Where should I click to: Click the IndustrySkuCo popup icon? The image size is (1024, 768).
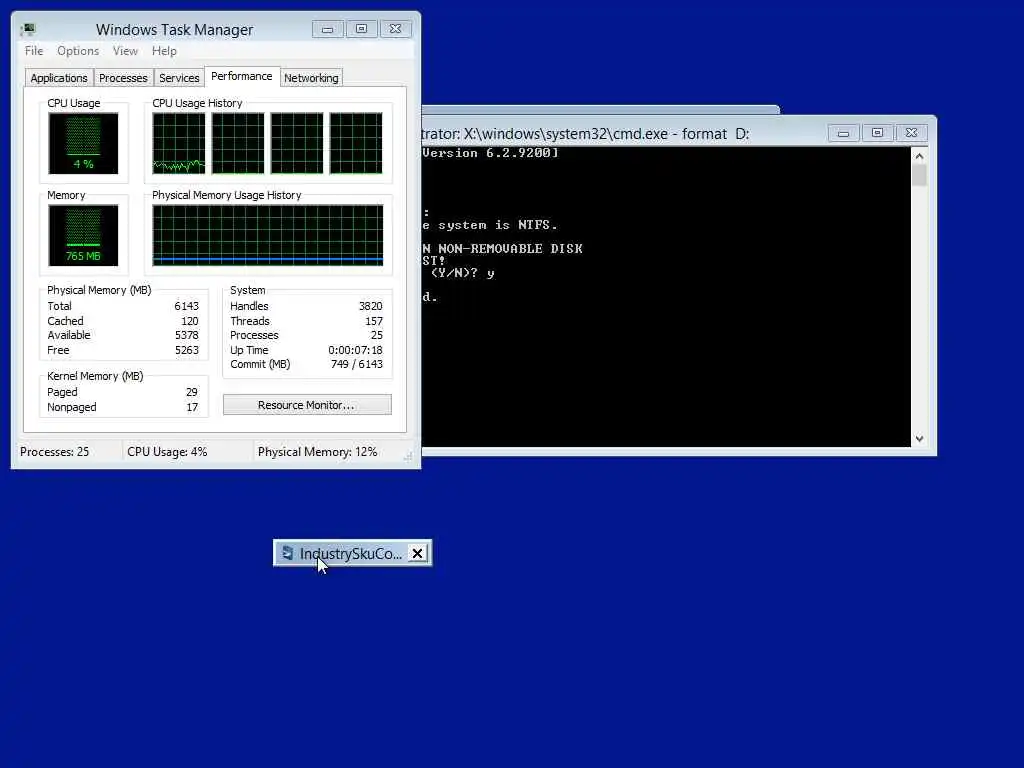(287, 554)
